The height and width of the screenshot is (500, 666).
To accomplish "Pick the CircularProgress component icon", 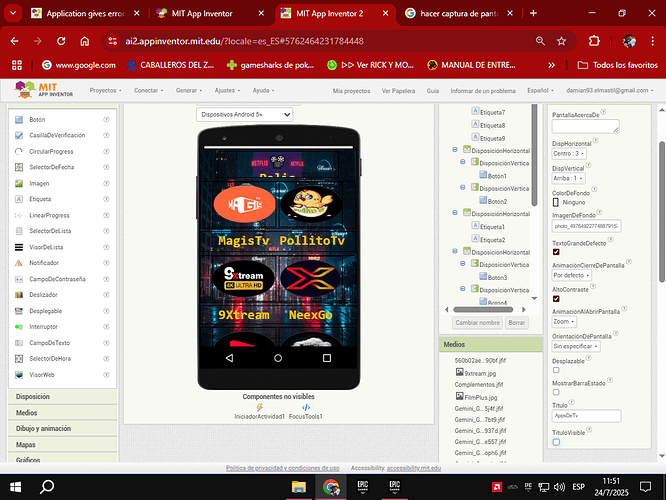I will coord(20,151).
